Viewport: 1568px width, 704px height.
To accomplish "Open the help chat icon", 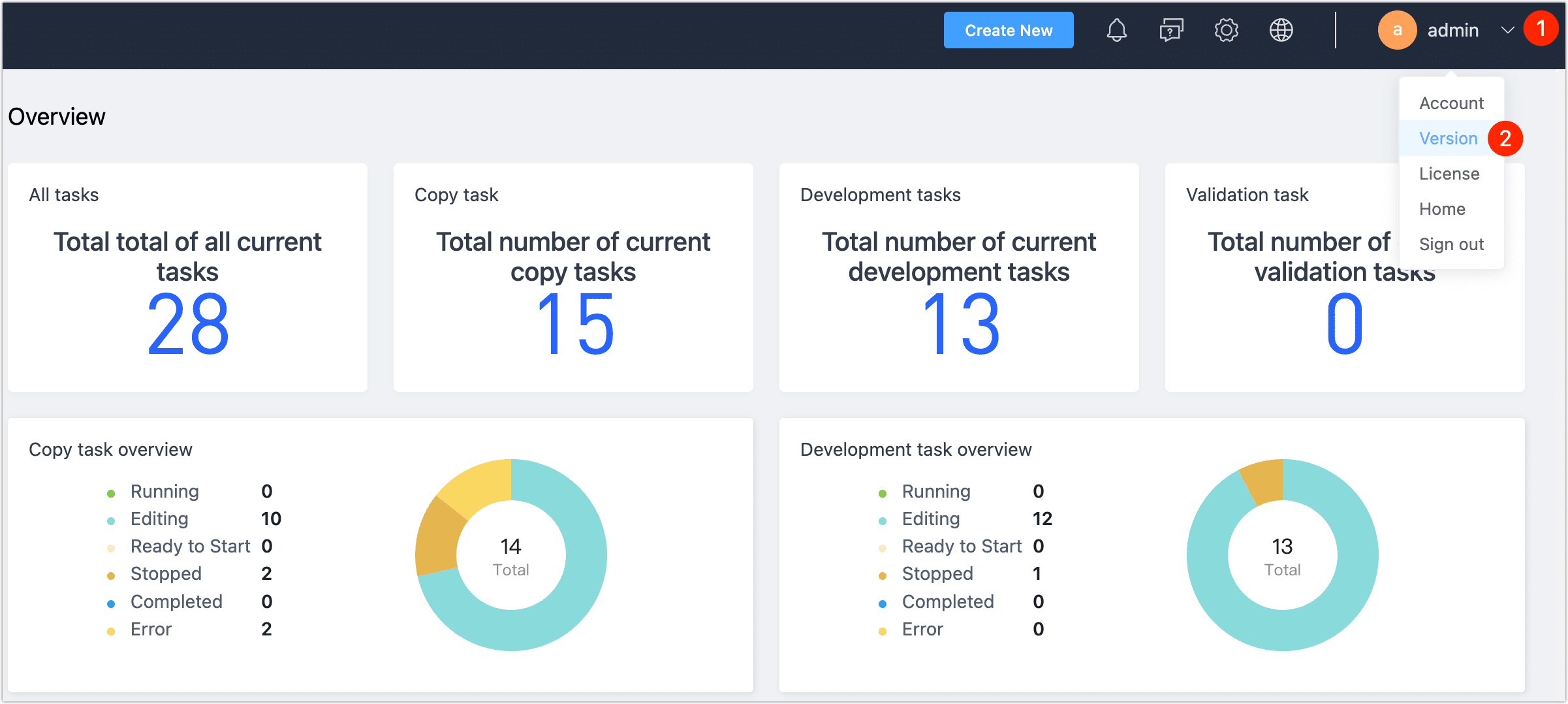I will tap(1171, 30).
